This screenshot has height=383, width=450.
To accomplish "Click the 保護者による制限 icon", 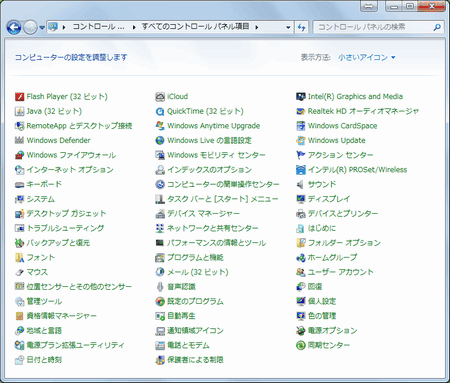I will tap(160, 360).
